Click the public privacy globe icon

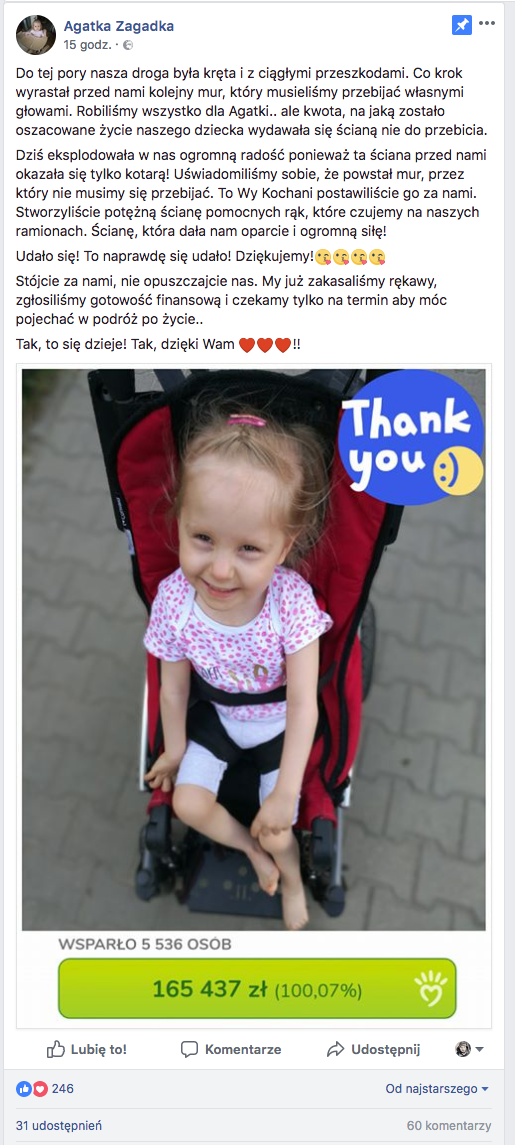coord(128,45)
